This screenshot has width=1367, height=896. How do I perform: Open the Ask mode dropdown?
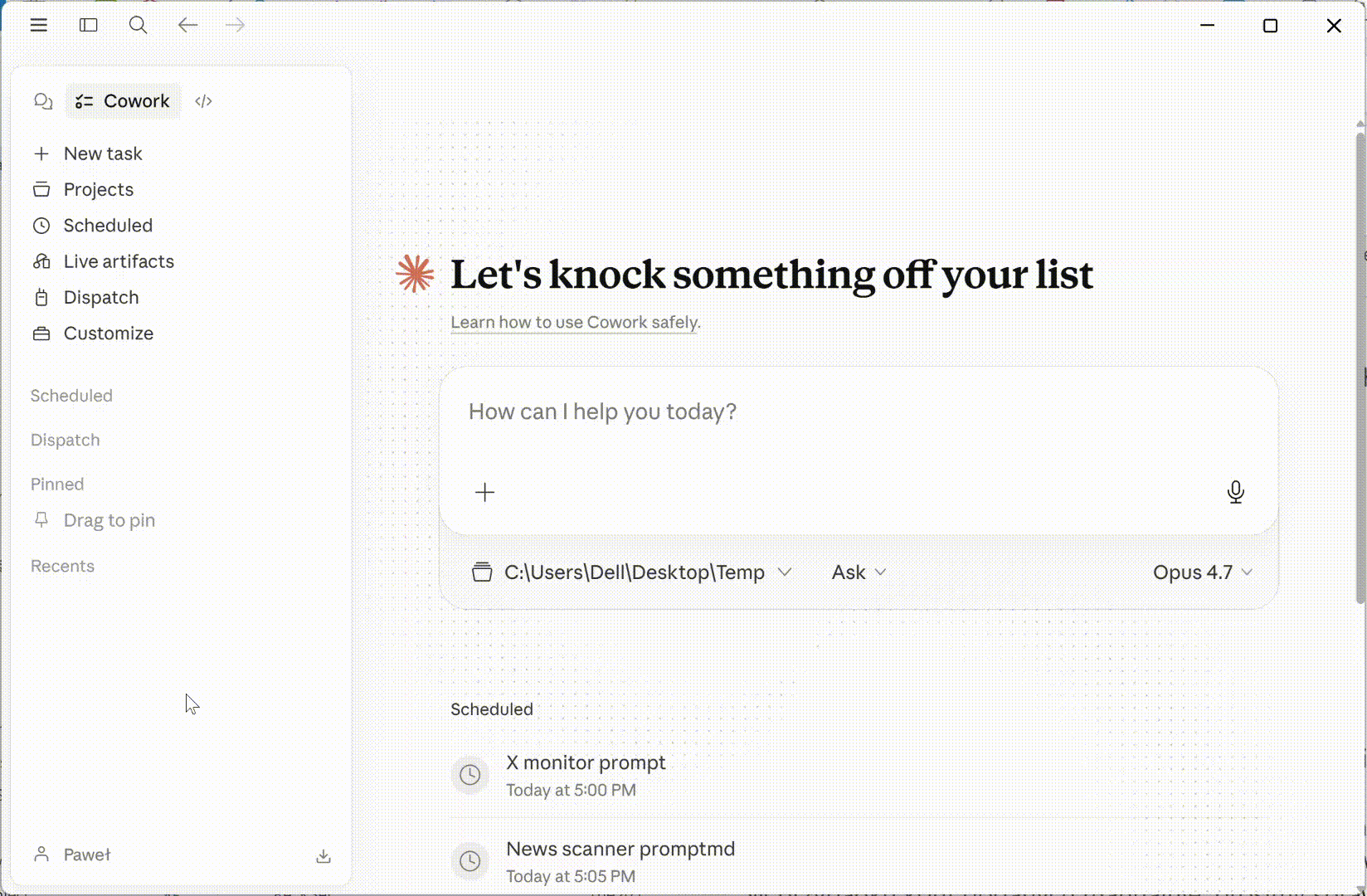(859, 572)
